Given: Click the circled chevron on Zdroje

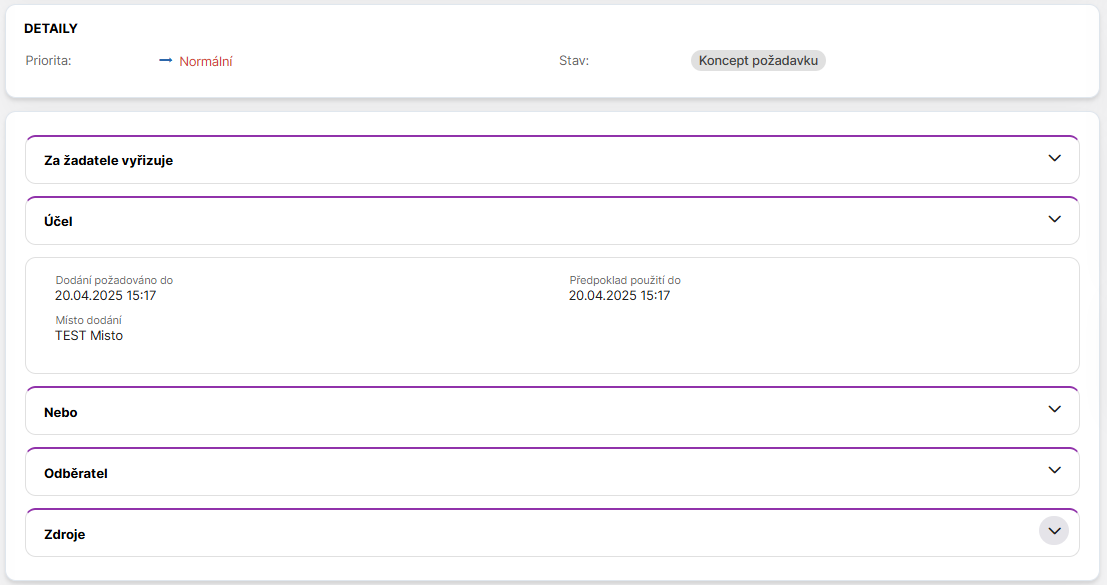Looking at the screenshot, I should coord(1054,531).
